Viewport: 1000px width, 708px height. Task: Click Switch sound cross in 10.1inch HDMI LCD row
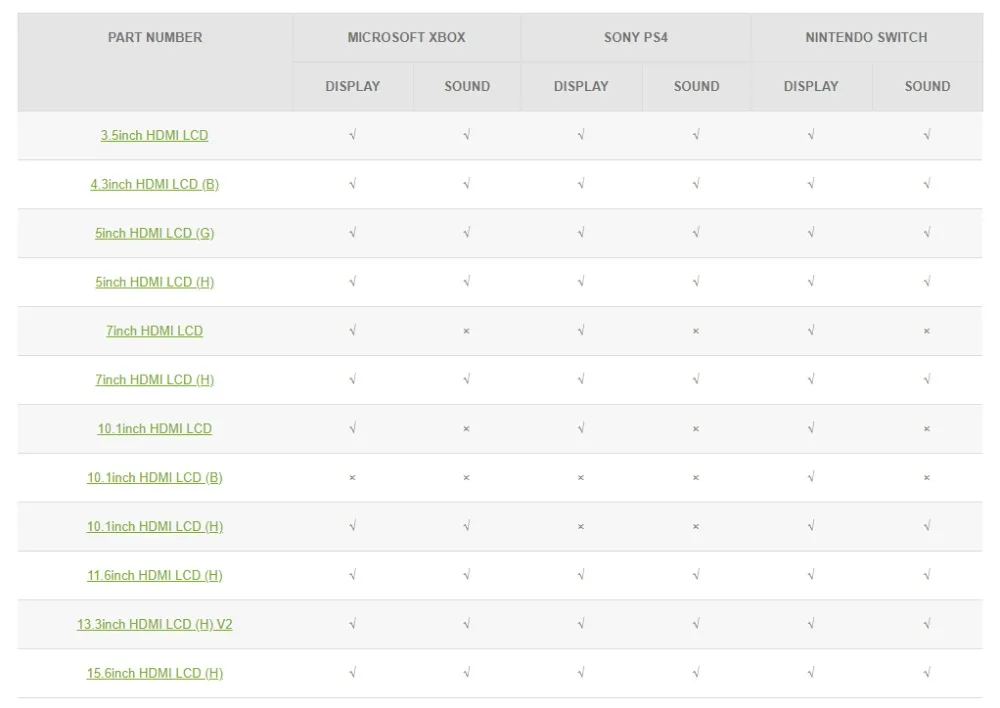927,429
